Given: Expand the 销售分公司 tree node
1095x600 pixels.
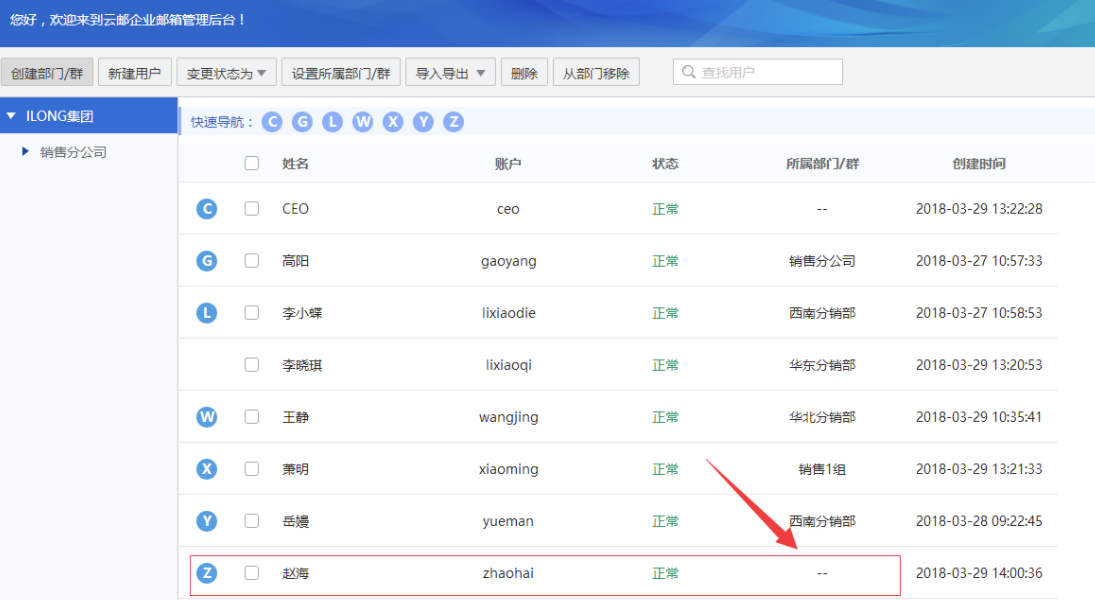Looking at the screenshot, I should click(25, 152).
